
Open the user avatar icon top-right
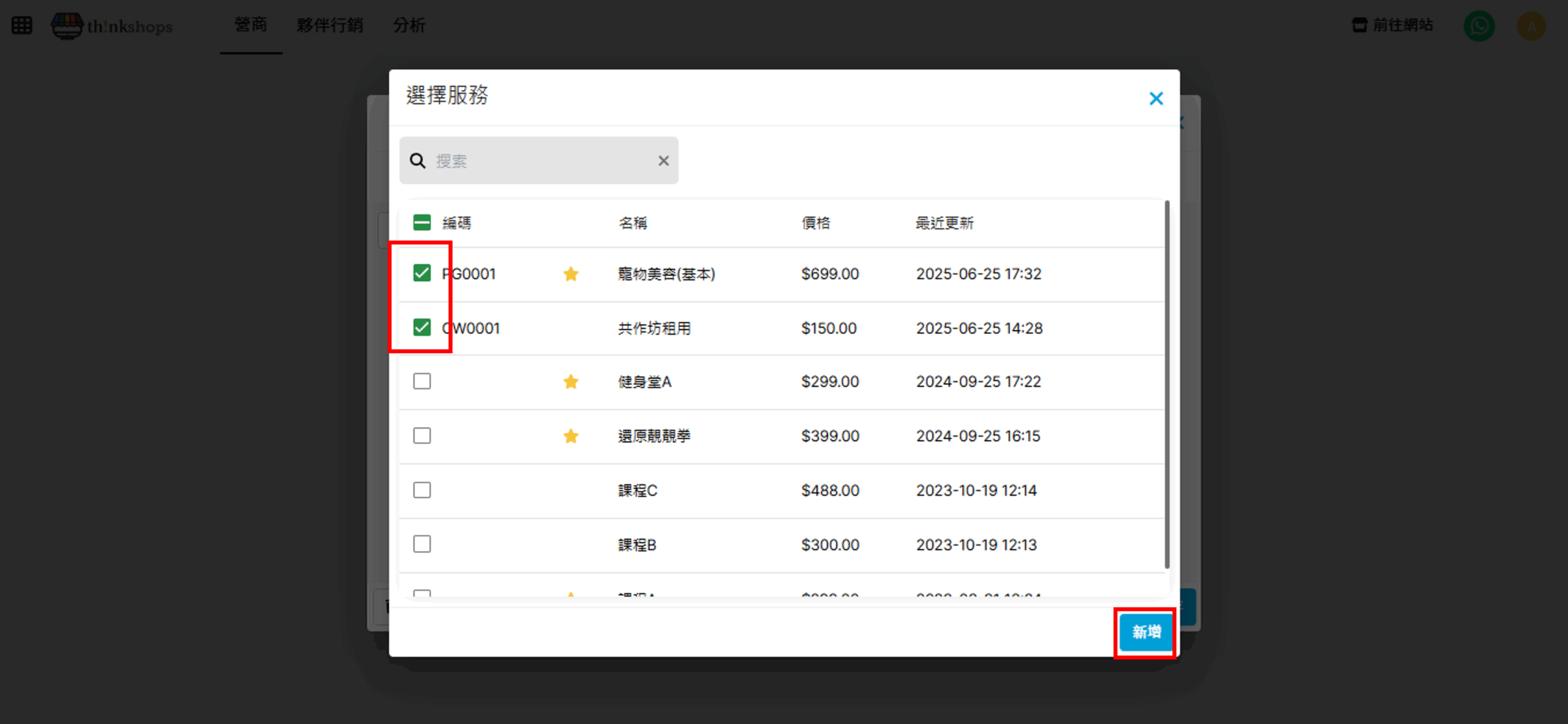point(1531,26)
